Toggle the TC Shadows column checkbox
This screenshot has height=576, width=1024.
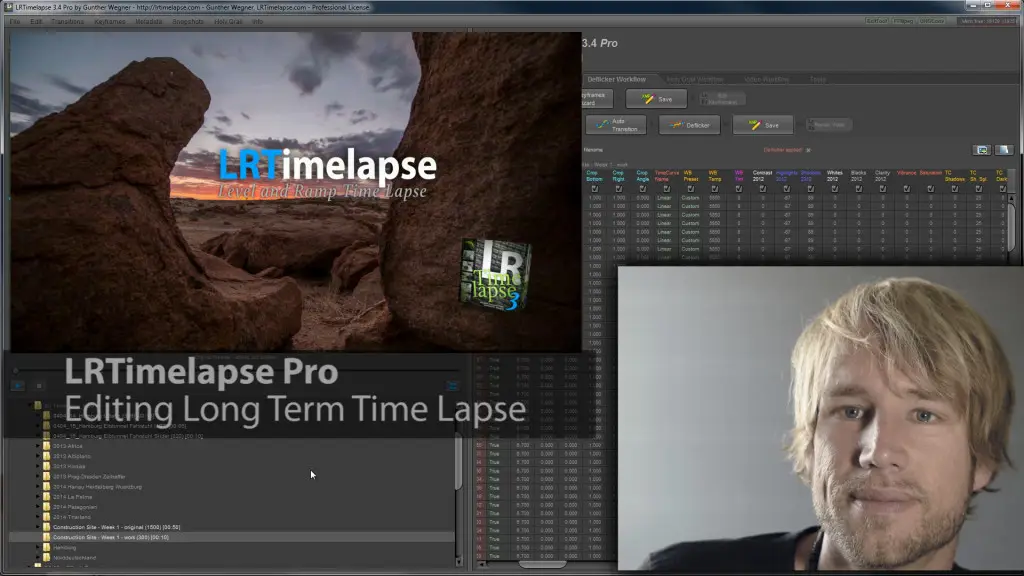pos(954,189)
